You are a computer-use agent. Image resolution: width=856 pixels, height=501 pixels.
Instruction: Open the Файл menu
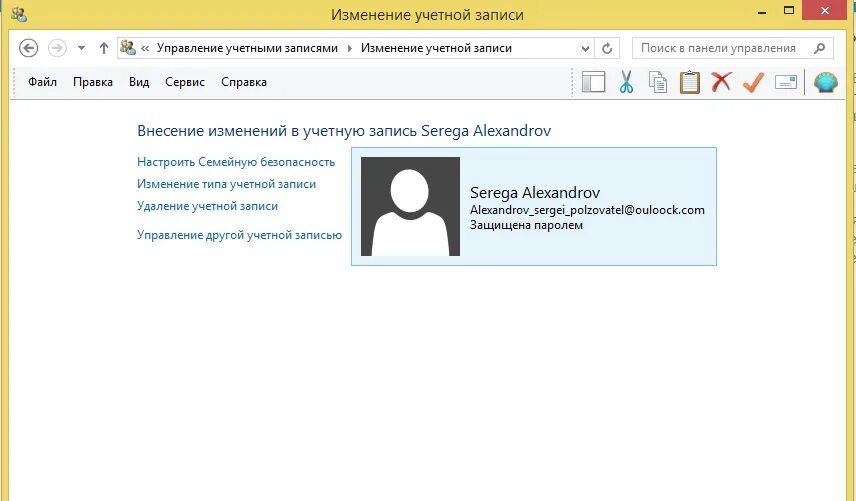43,82
